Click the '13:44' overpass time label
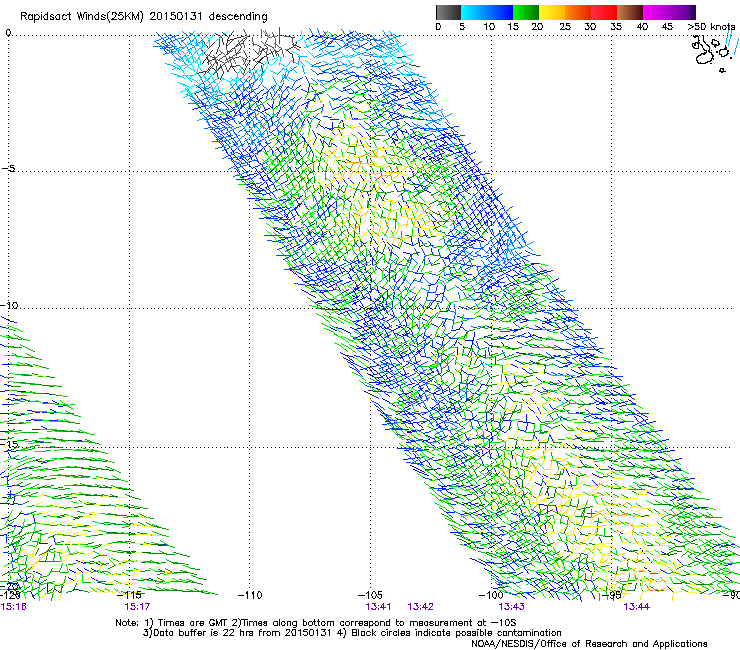This screenshot has width=740, height=650. click(637, 607)
